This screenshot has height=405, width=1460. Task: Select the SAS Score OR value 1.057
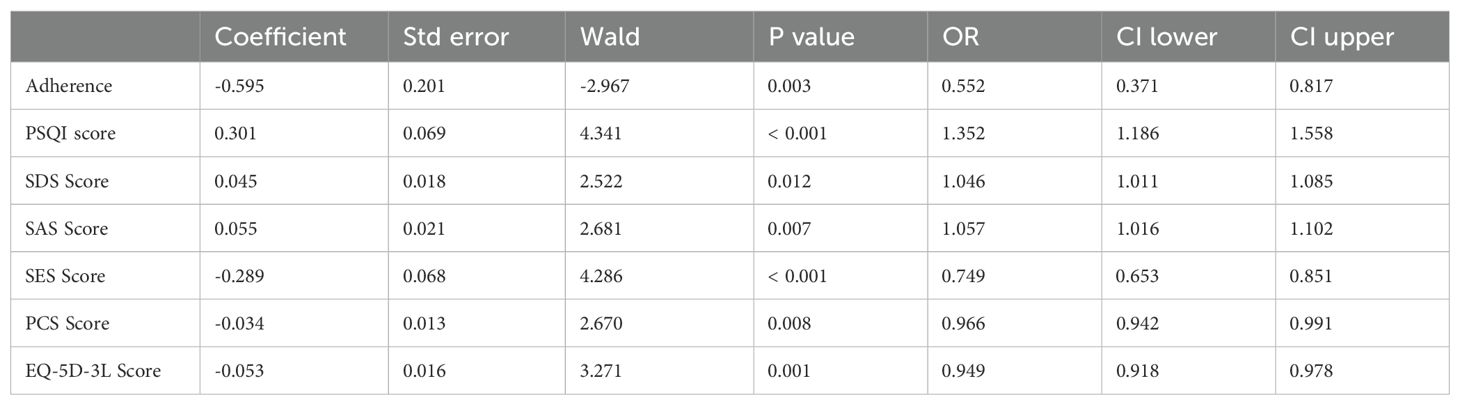pos(963,229)
